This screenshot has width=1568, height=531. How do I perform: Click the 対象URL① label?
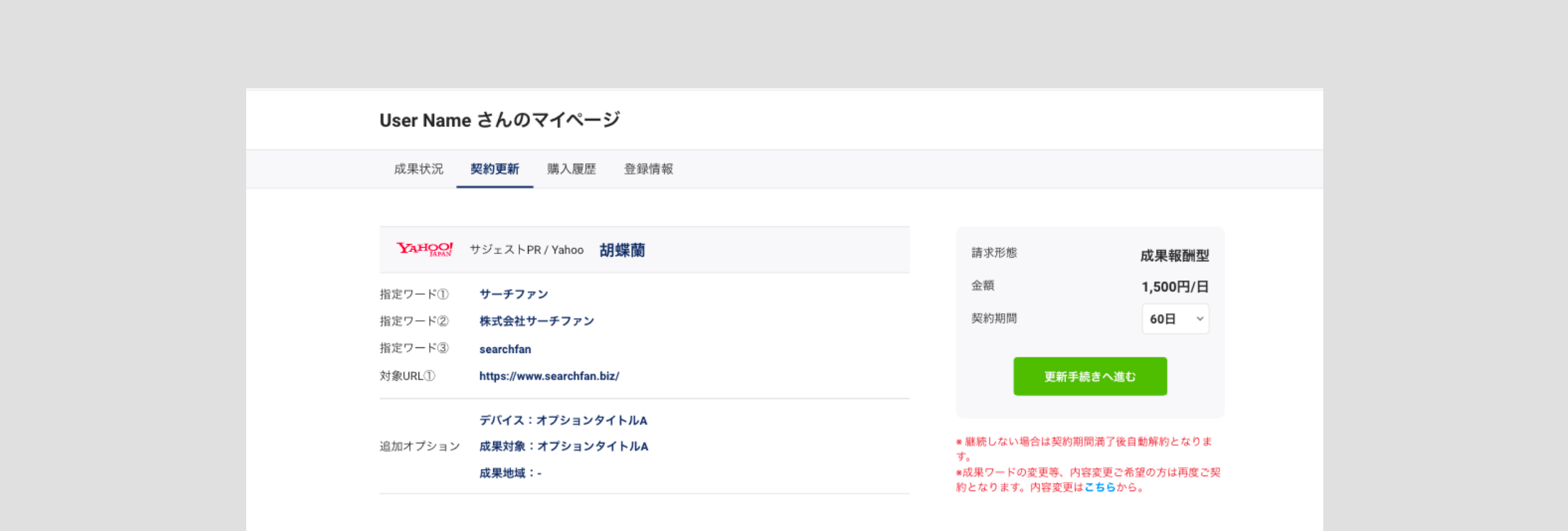point(407,376)
